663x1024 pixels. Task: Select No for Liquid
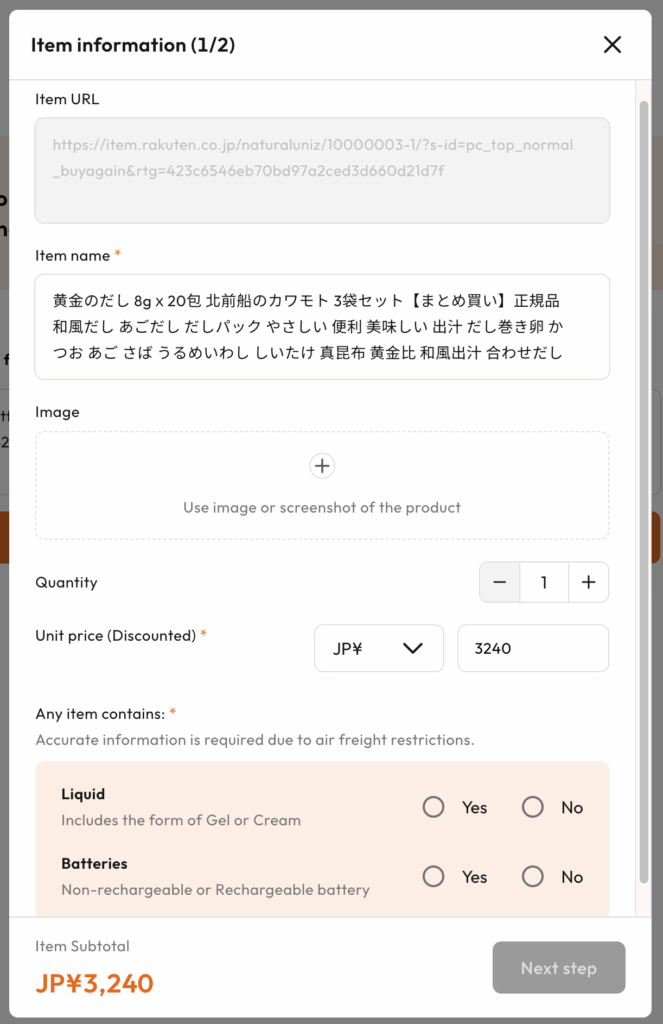[533, 807]
